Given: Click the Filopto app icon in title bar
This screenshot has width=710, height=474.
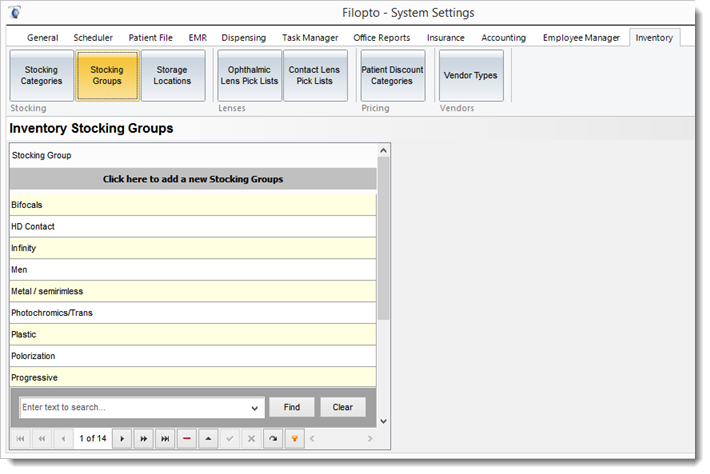Looking at the screenshot, I should 15,12.
